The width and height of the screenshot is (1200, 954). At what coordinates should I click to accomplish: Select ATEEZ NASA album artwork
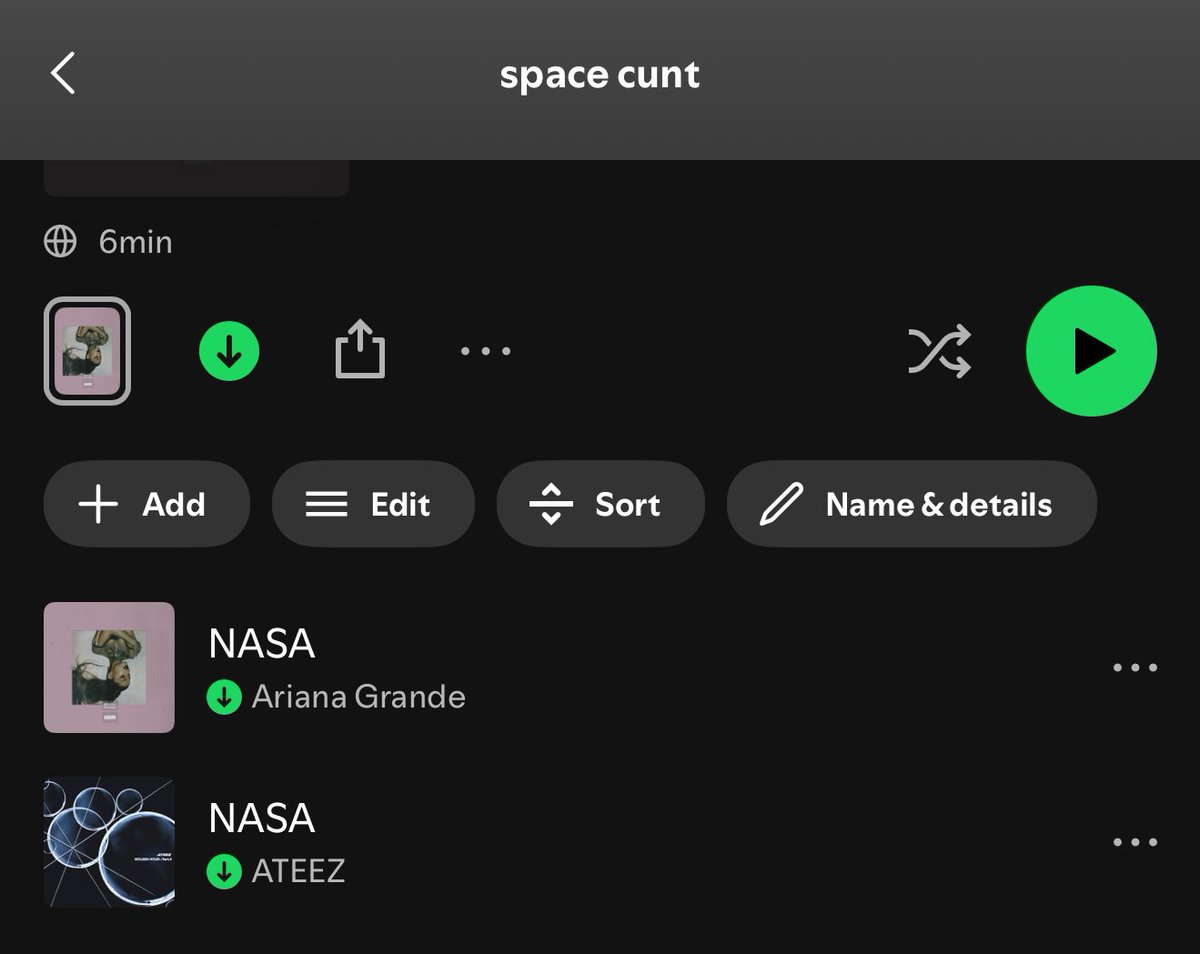[x=109, y=842]
